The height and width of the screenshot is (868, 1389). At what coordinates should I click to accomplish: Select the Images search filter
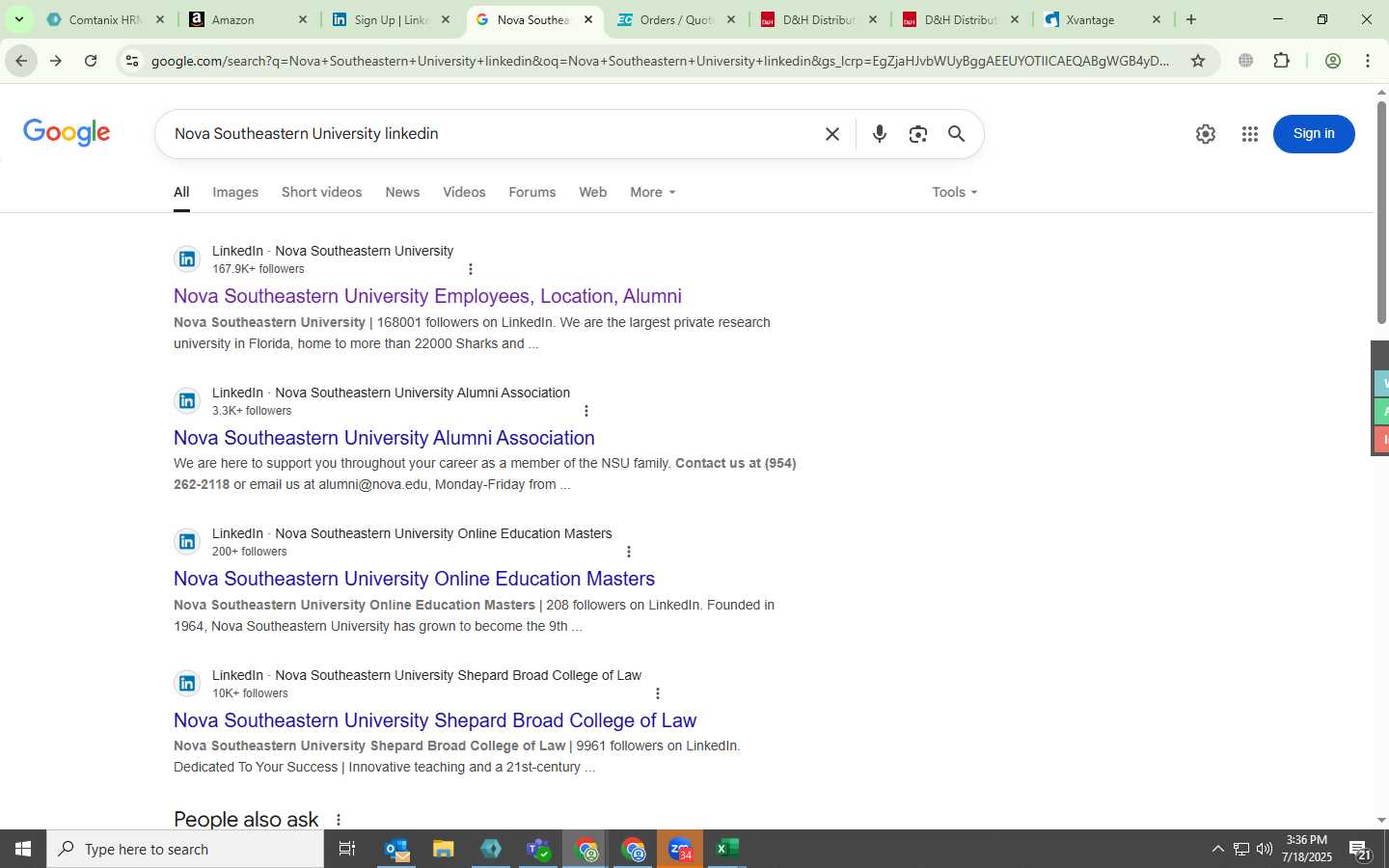pyautogui.click(x=235, y=192)
